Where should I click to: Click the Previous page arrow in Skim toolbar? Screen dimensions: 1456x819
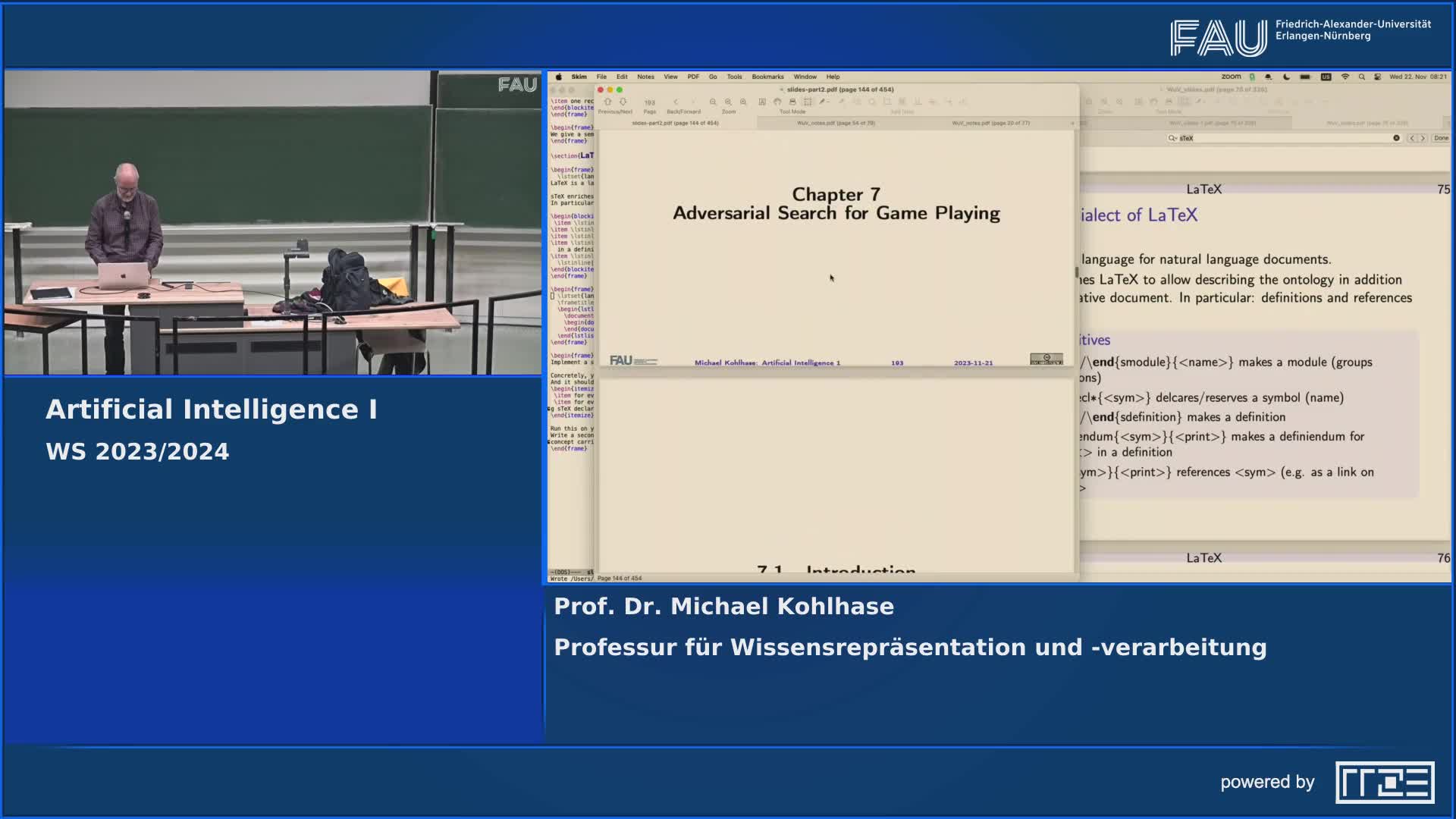tap(608, 101)
